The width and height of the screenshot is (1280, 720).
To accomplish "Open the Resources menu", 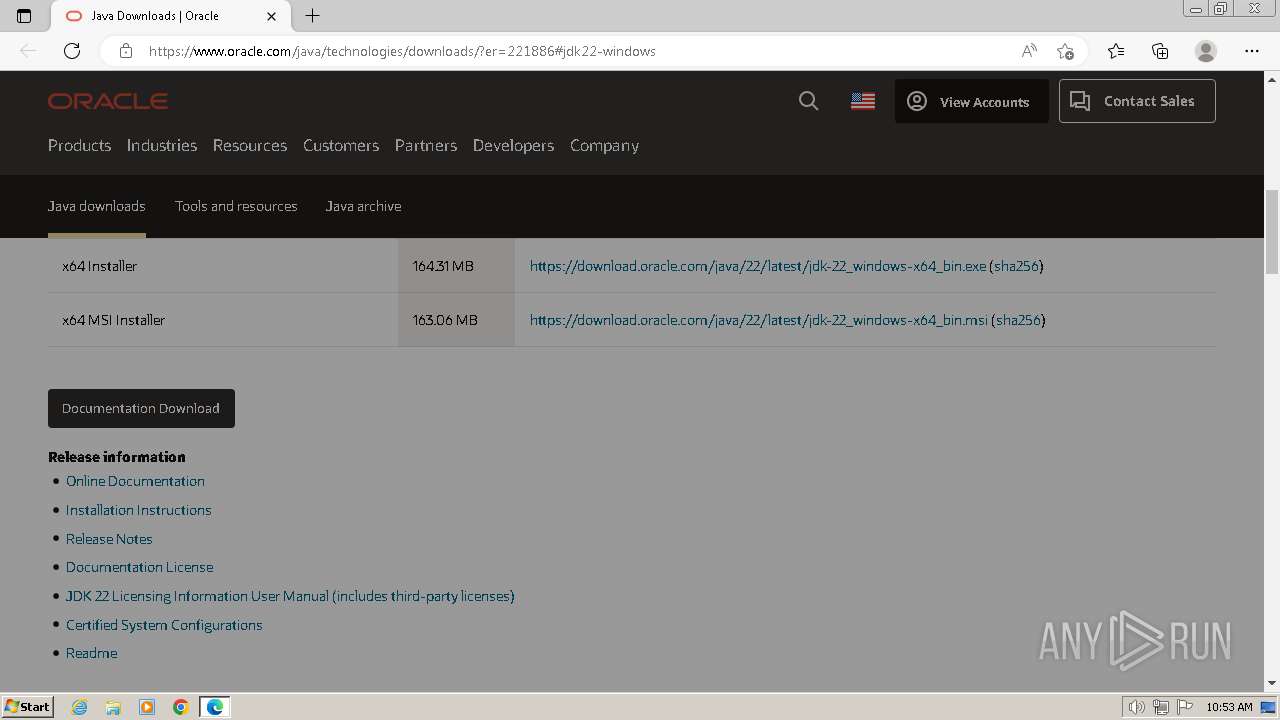I will tap(250, 145).
